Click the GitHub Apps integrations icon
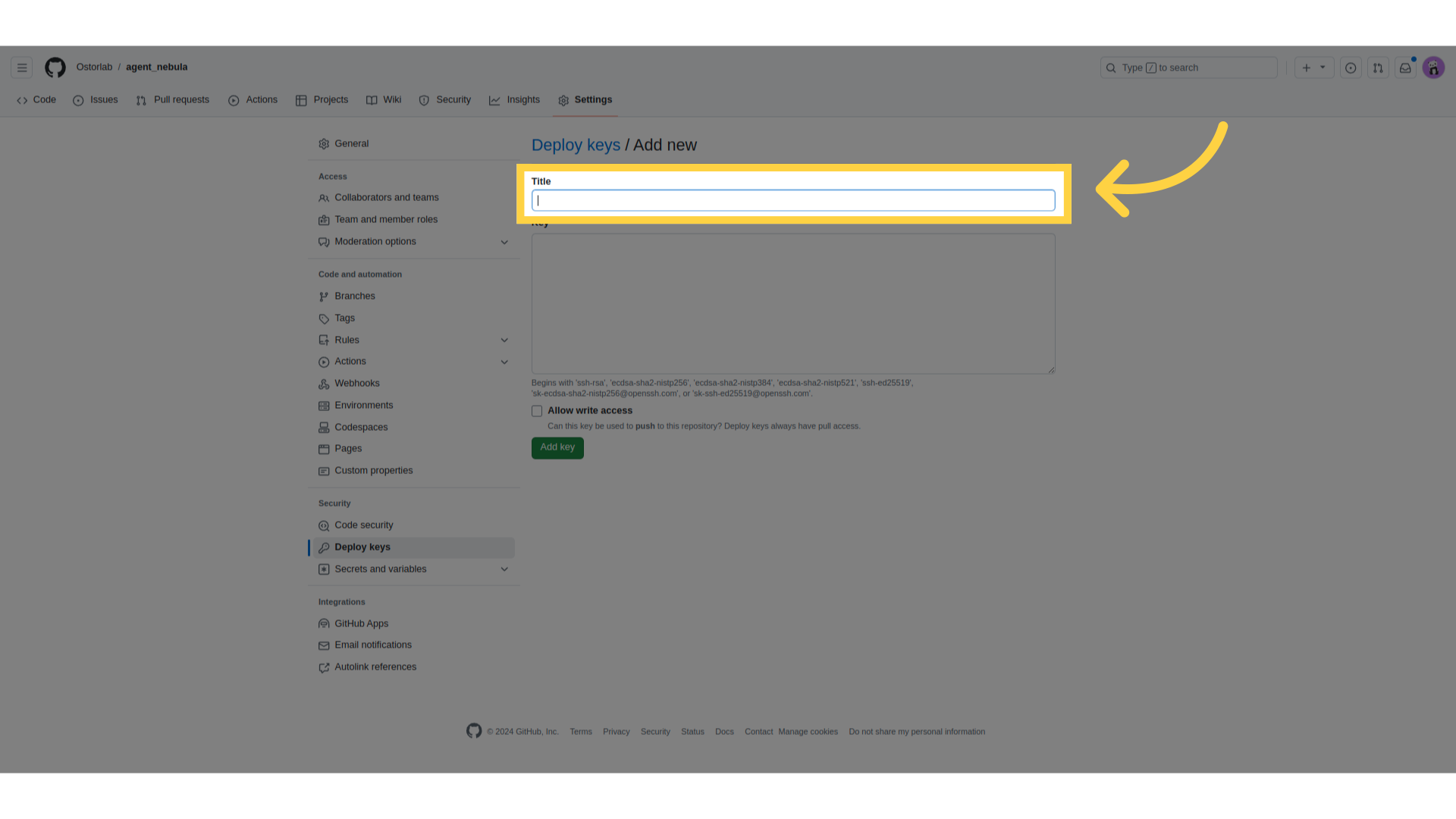 pyautogui.click(x=323, y=623)
